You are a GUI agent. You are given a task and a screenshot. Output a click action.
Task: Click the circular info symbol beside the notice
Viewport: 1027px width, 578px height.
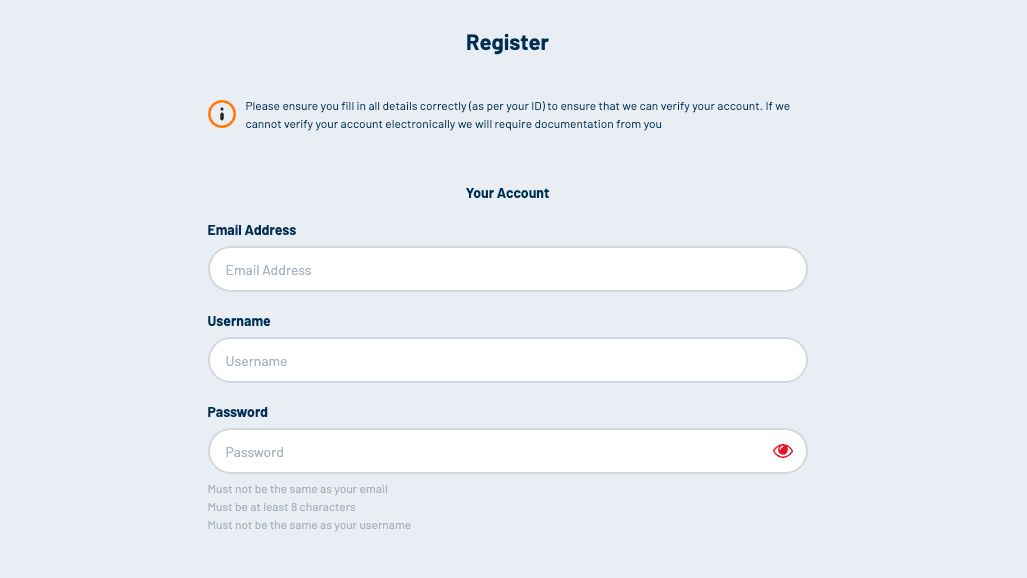pyautogui.click(x=221, y=114)
